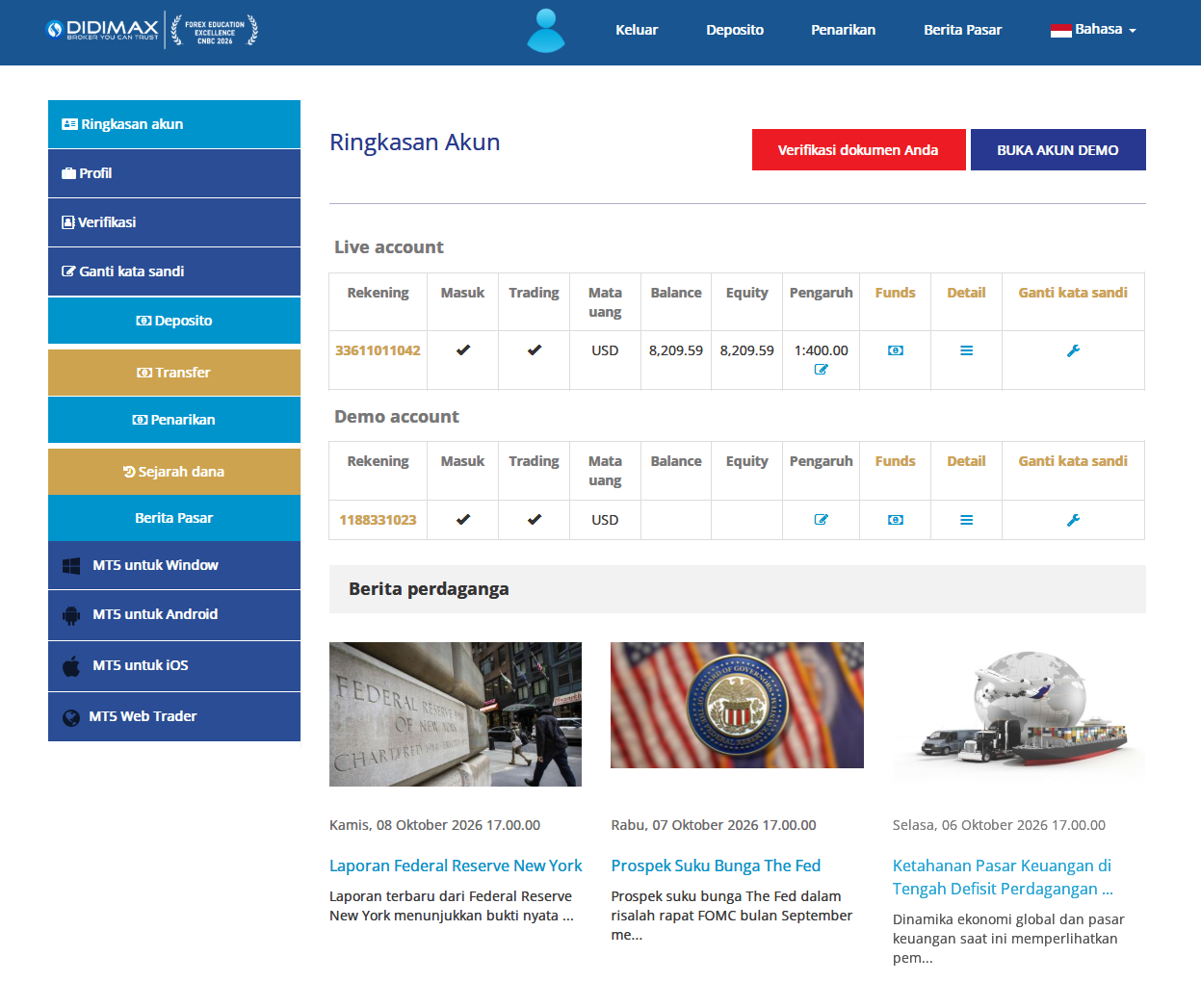The height and width of the screenshot is (1008, 1201).
Task: Click sidebar Transfer button
Action: (x=174, y=373)
